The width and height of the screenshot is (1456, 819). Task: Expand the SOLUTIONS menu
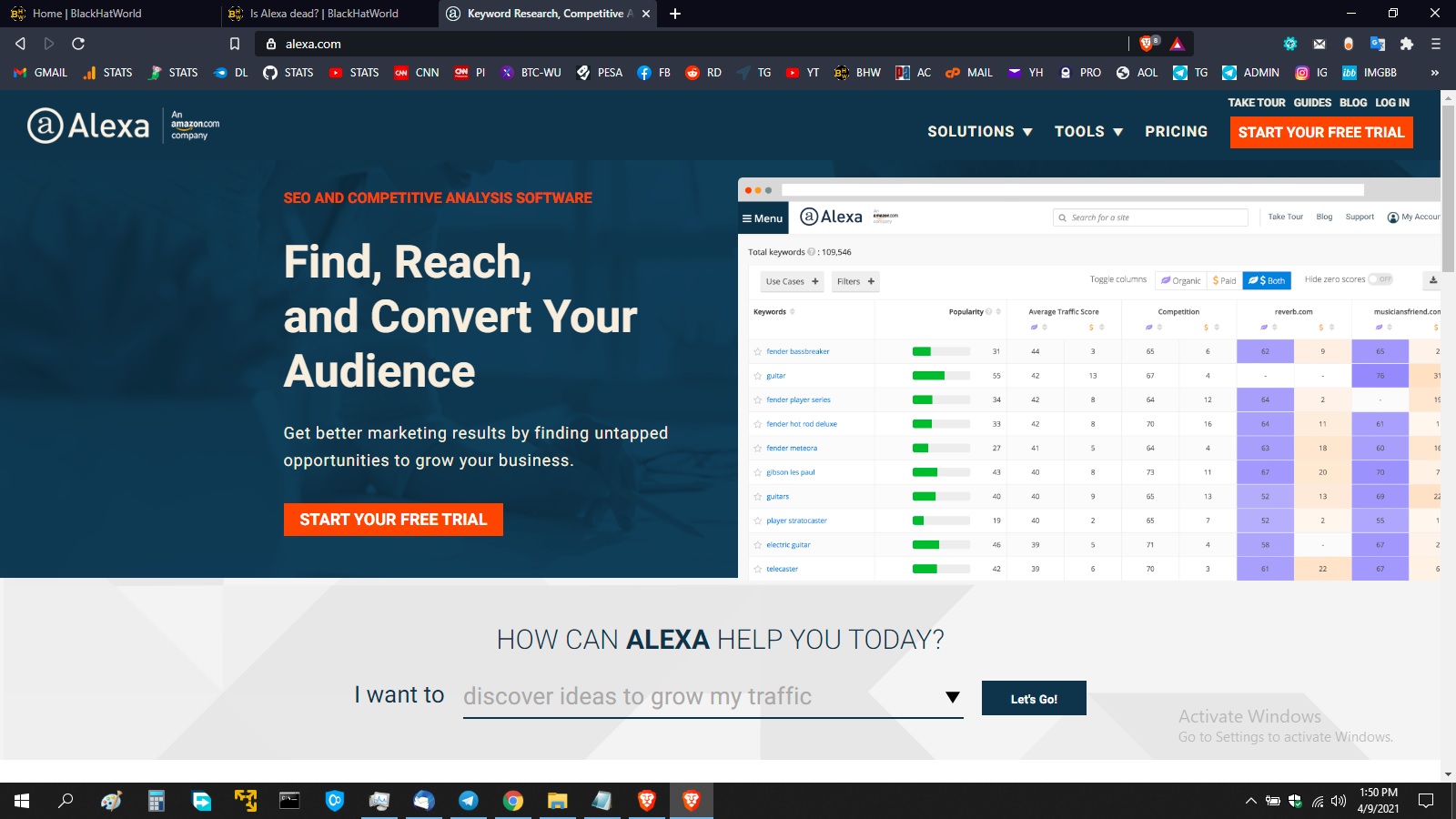pos(980,132)
